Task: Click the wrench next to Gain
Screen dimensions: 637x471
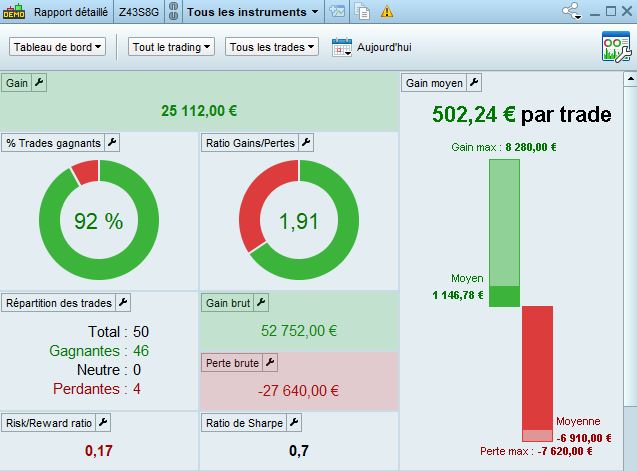Action: click(39, 82)
